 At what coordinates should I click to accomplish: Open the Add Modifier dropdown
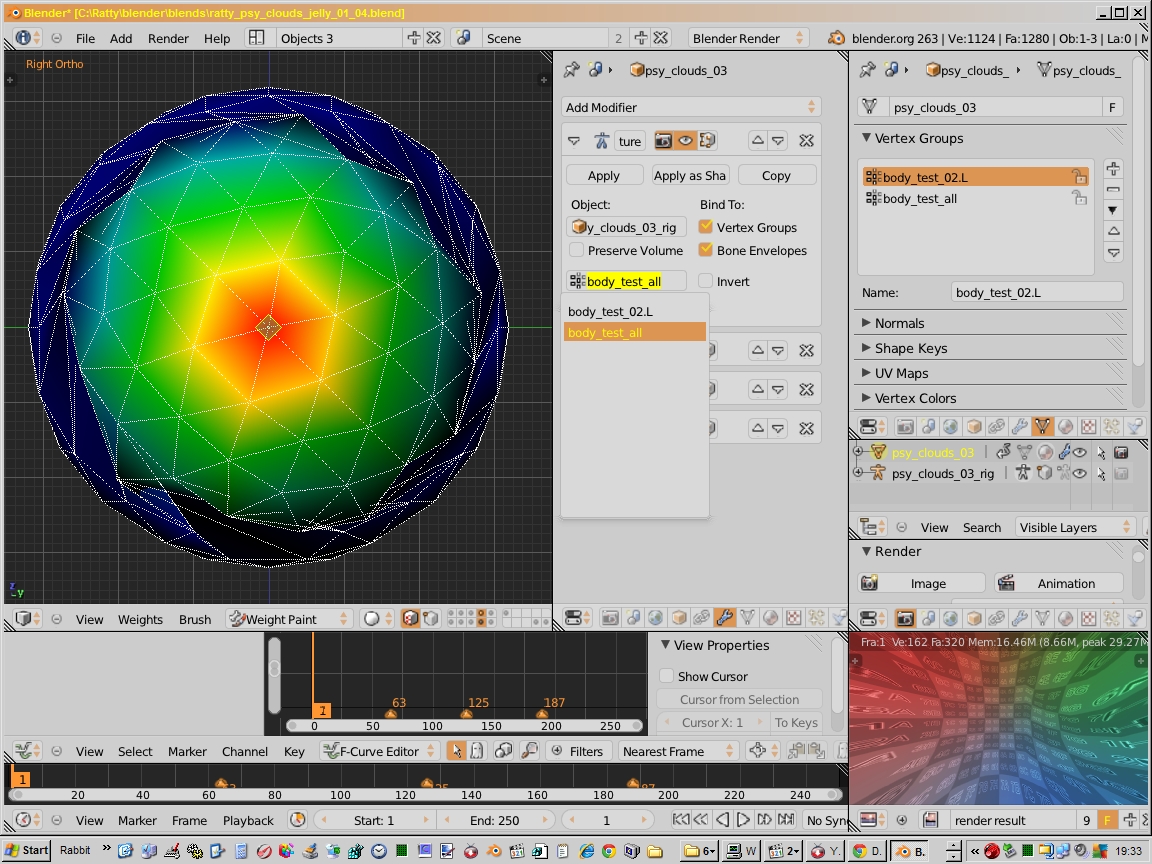click(x=691, y=107)
